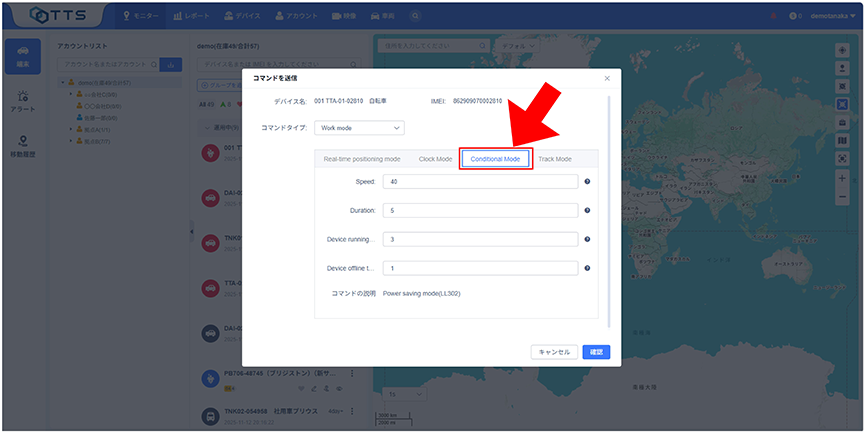Click the blue 確認 button
Viewport: 864px width, 432px height.
point(596,352)
